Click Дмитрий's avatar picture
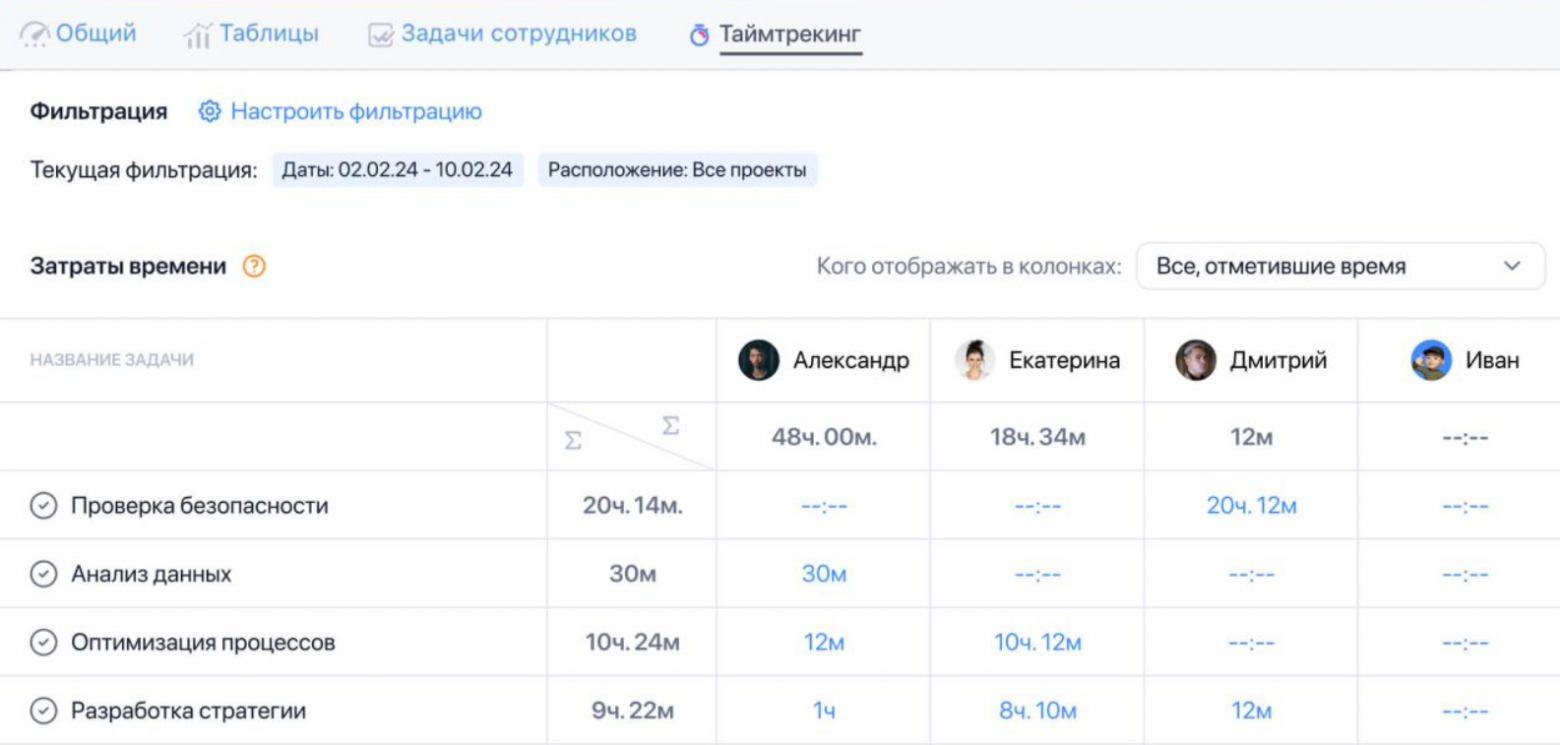The height and width of the screenshot is (745, 1560). (1195, 360)
